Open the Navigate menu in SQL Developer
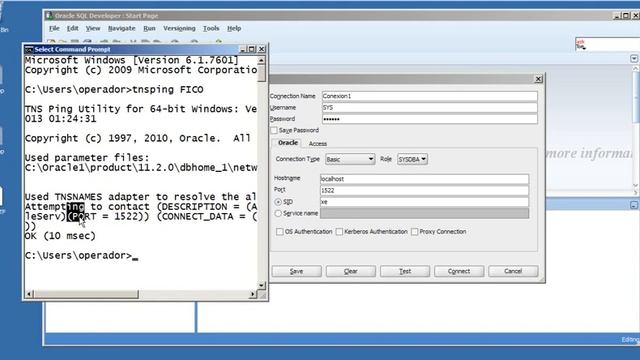The width and height of the screenshot is (640, 360). click(122, 29)
